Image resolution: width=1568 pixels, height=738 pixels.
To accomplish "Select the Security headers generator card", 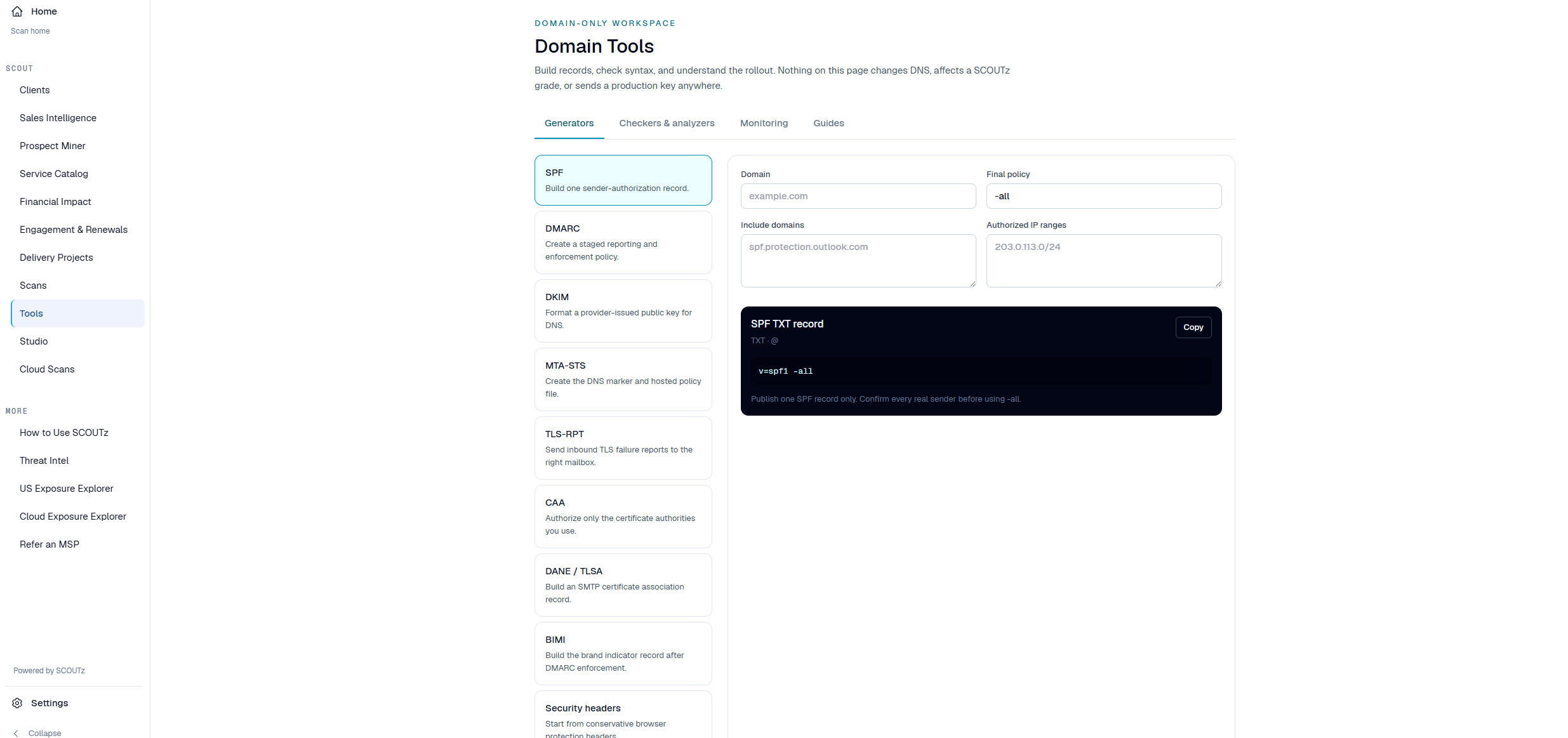I will tap(623, 716).
